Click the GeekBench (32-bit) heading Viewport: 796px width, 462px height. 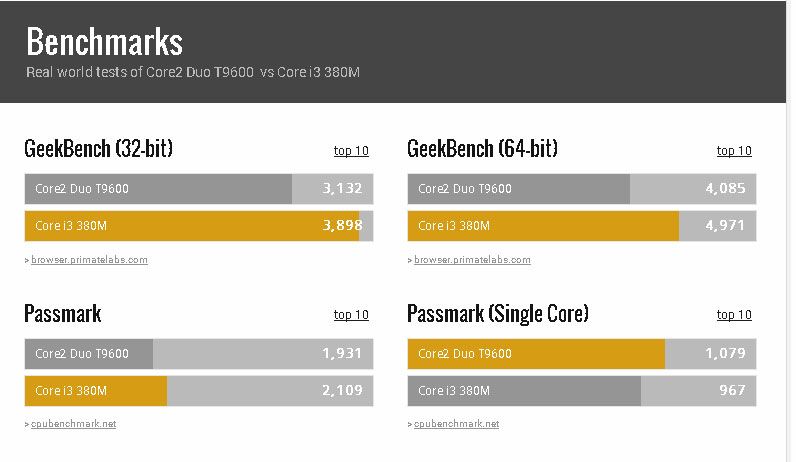pos(99,150)
